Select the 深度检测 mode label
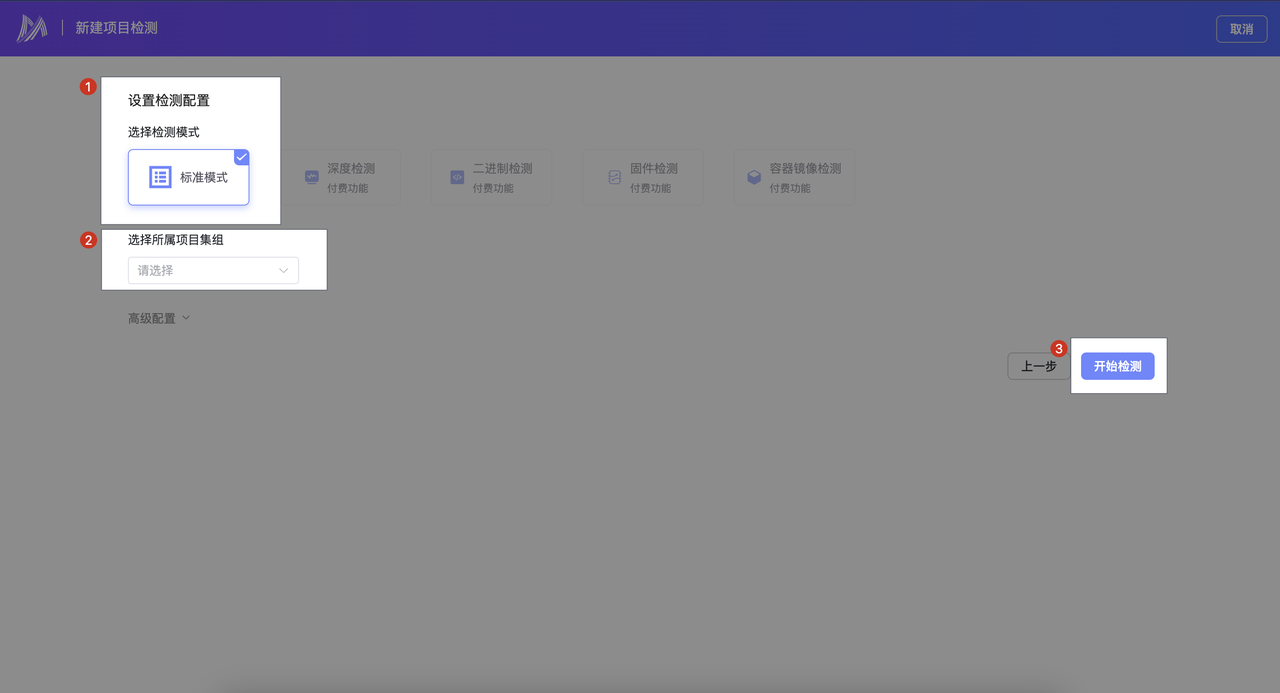Viewport: 1280px width, 693px height. [x=351, y=169]
